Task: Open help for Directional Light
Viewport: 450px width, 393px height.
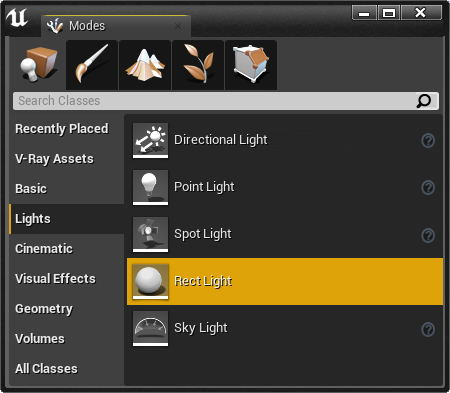Action: (428, 141)
